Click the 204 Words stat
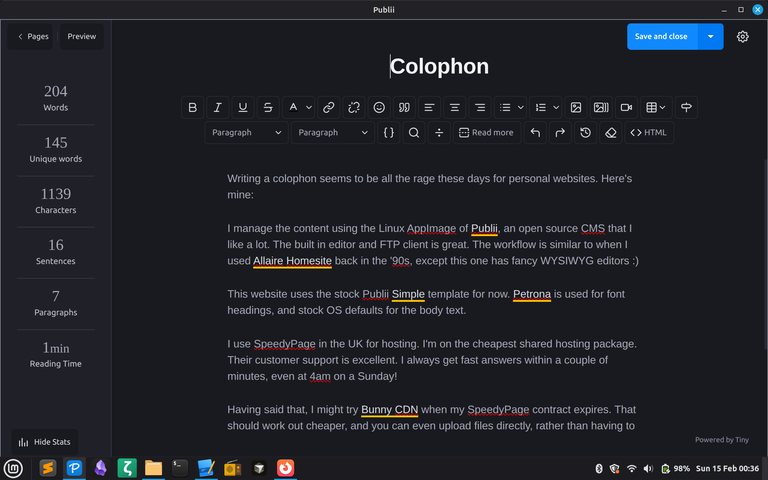Screen dimensions: 768x480 pyautogui.click(x=56, y=98)
